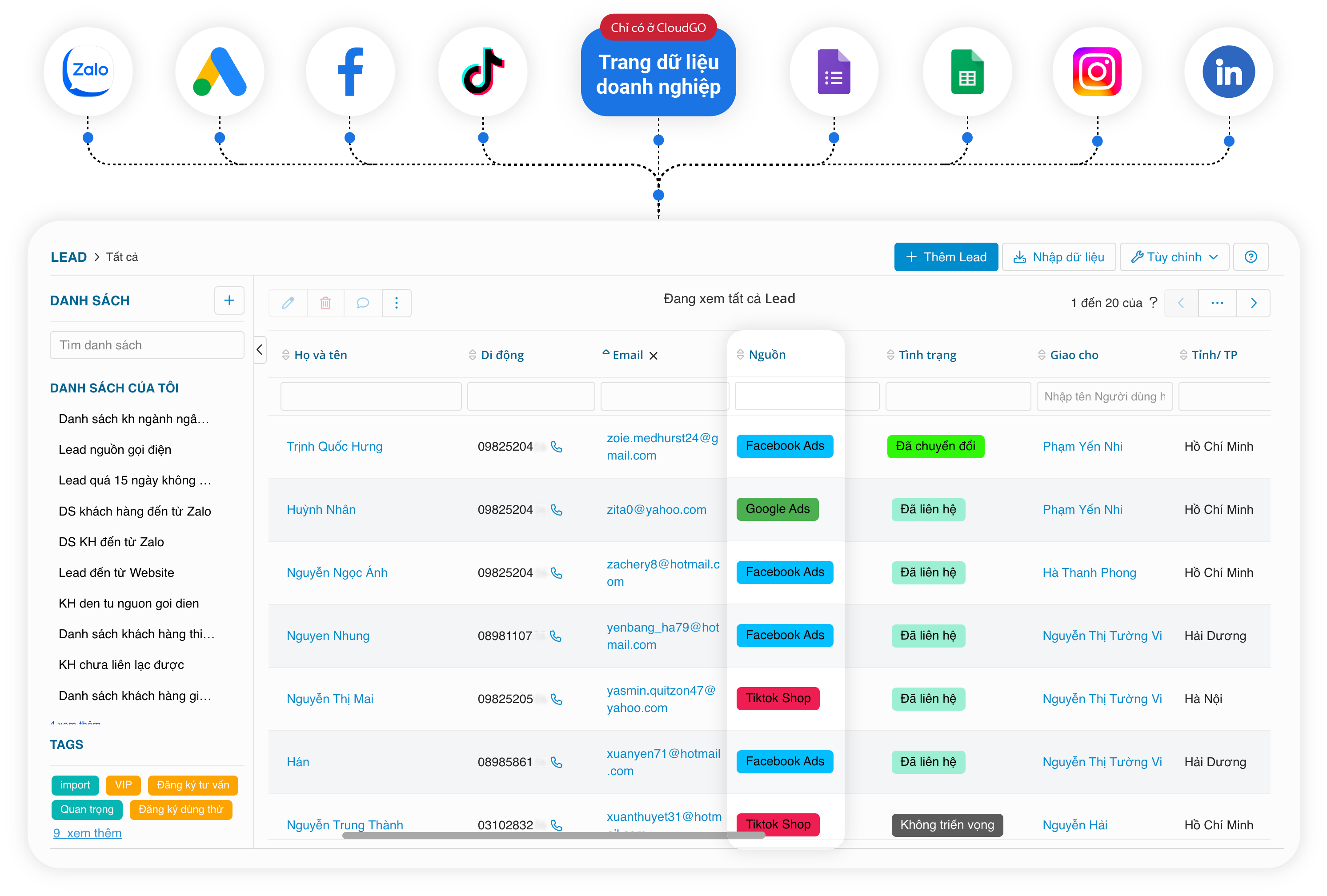Click the Zalo integration icon
Screen dimensions: 1327x896
point(88,72)
